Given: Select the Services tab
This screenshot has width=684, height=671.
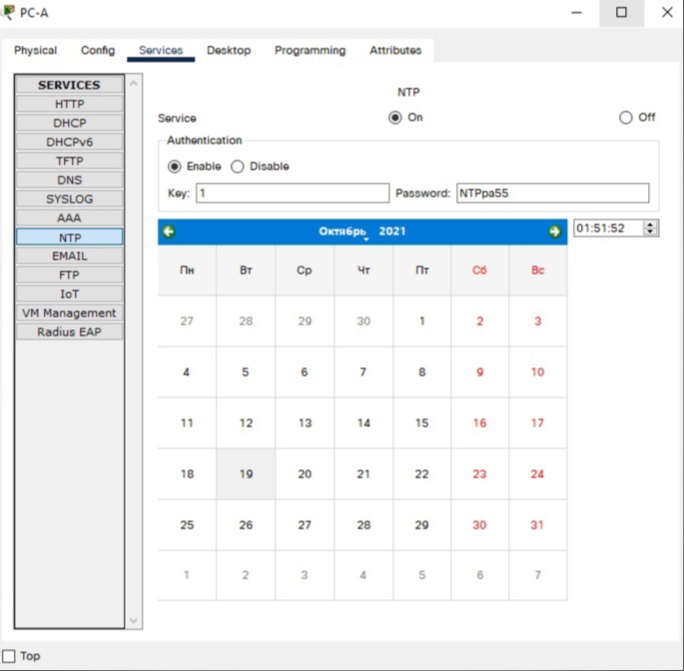Looking at the screenshot, I should coord(161,51).
